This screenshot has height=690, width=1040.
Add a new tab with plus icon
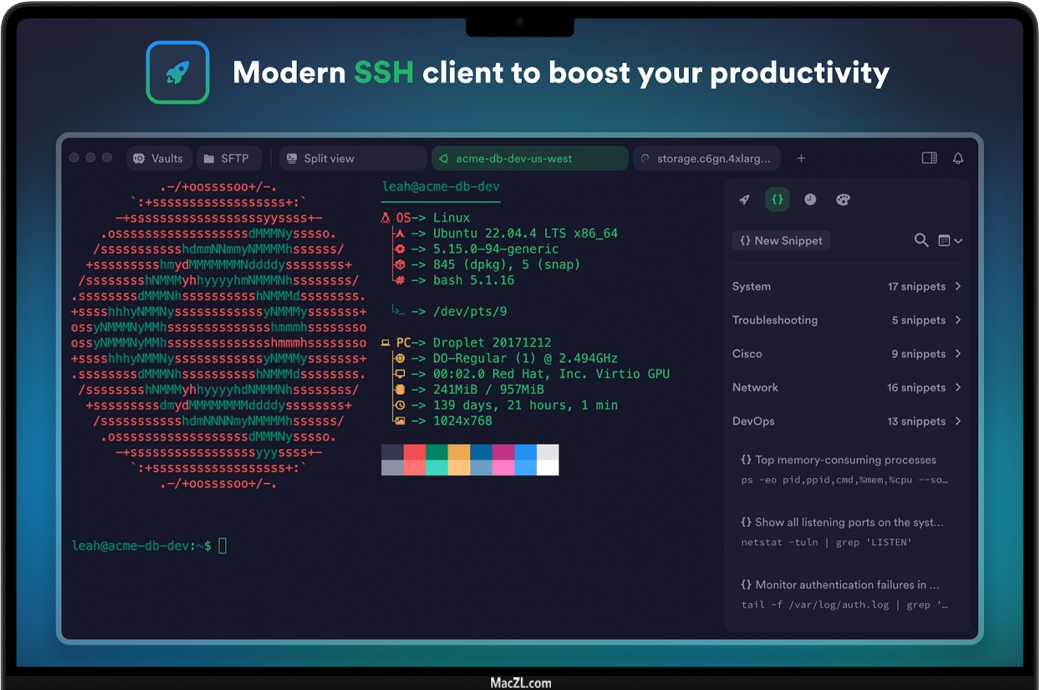(x=801, y=158)
